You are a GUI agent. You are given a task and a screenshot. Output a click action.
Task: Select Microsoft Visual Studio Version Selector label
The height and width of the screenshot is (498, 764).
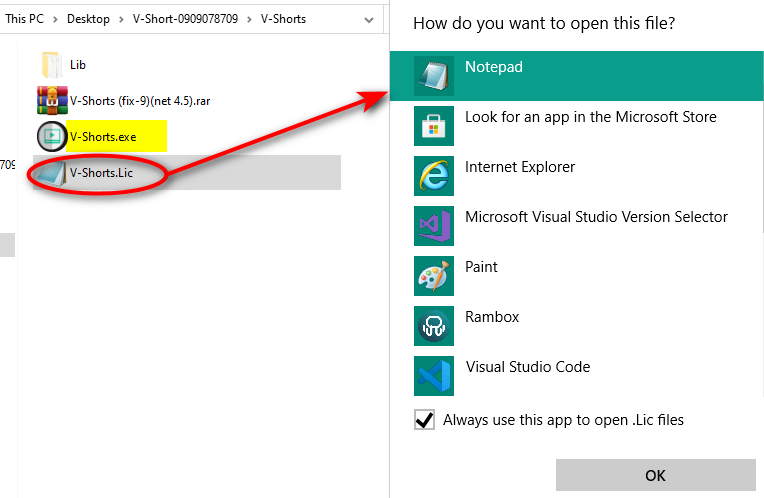pyautogui.click(x=596, y=217)
